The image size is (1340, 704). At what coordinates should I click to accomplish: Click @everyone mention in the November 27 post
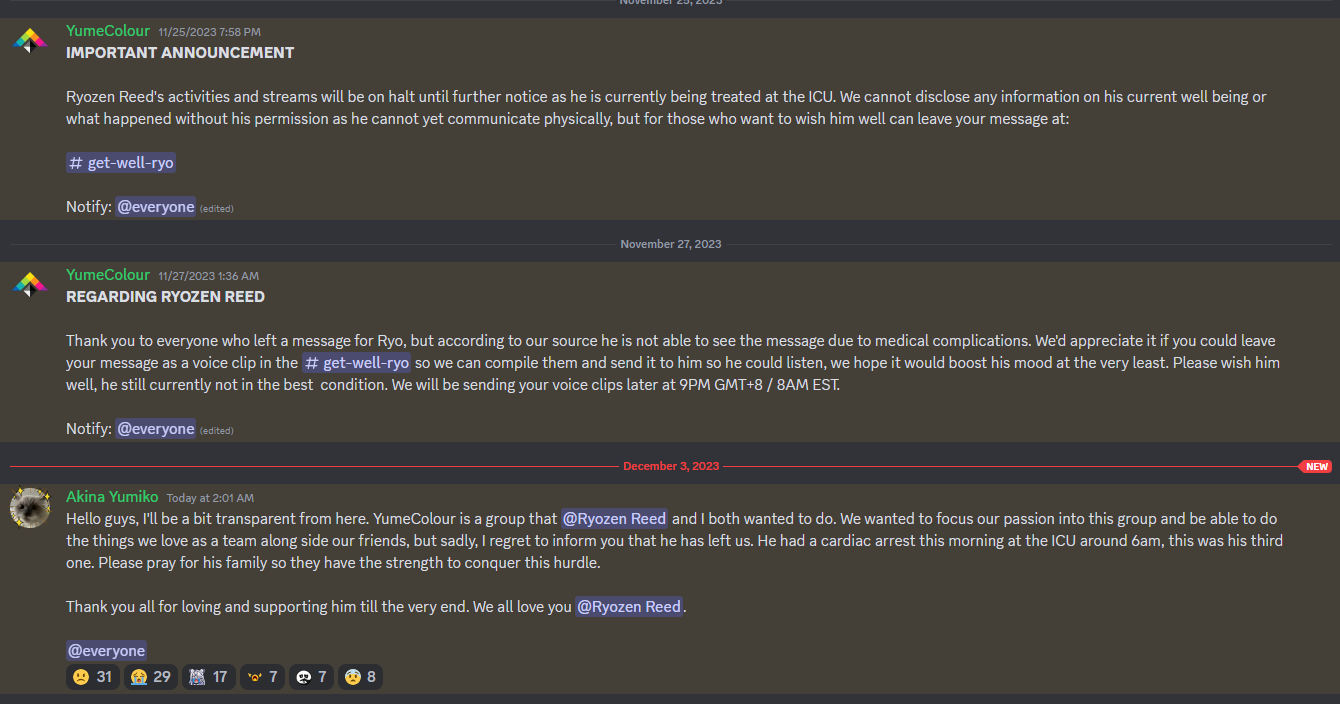coord(156,429)
